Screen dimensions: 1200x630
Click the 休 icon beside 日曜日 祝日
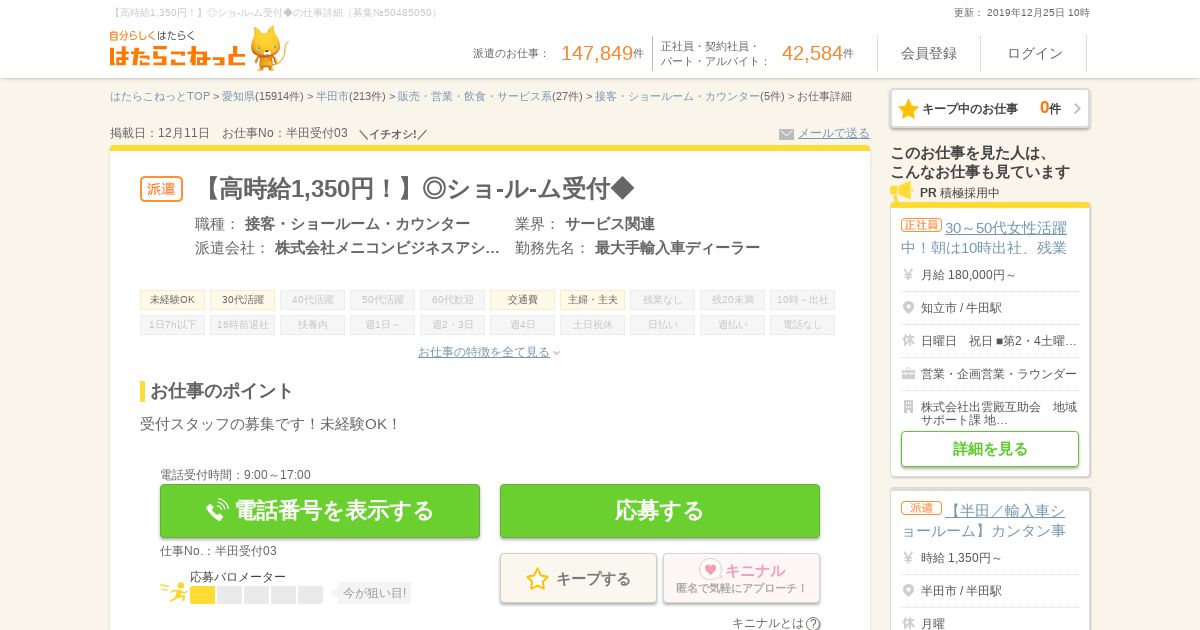click(x=908, y=341)
